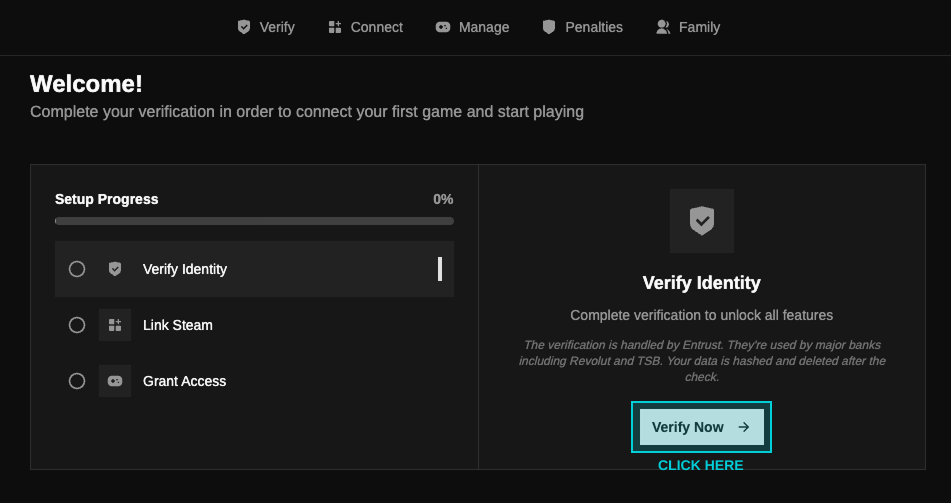Choose the Grant Access step label

(184, 381)
